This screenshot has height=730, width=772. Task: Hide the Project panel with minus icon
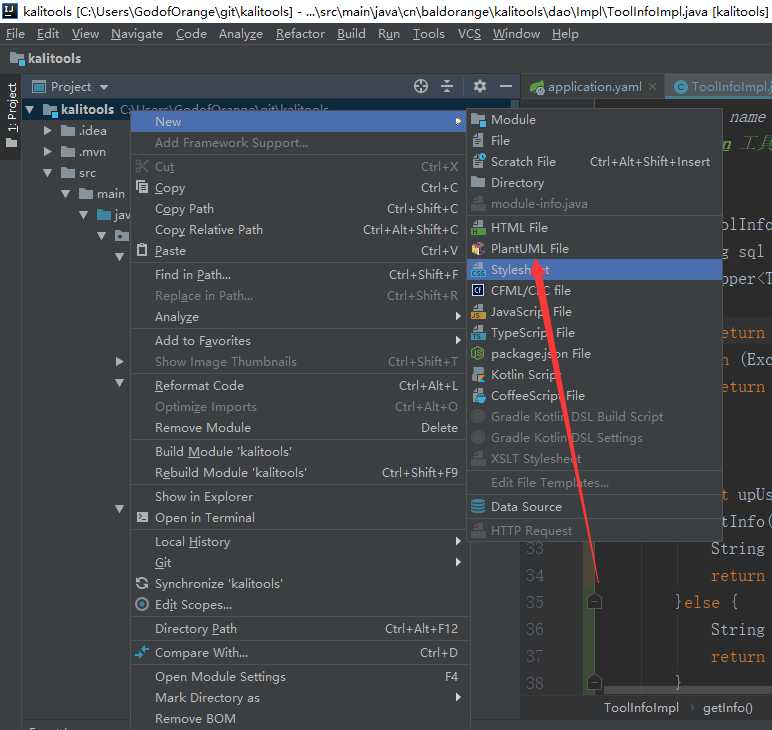506,87
